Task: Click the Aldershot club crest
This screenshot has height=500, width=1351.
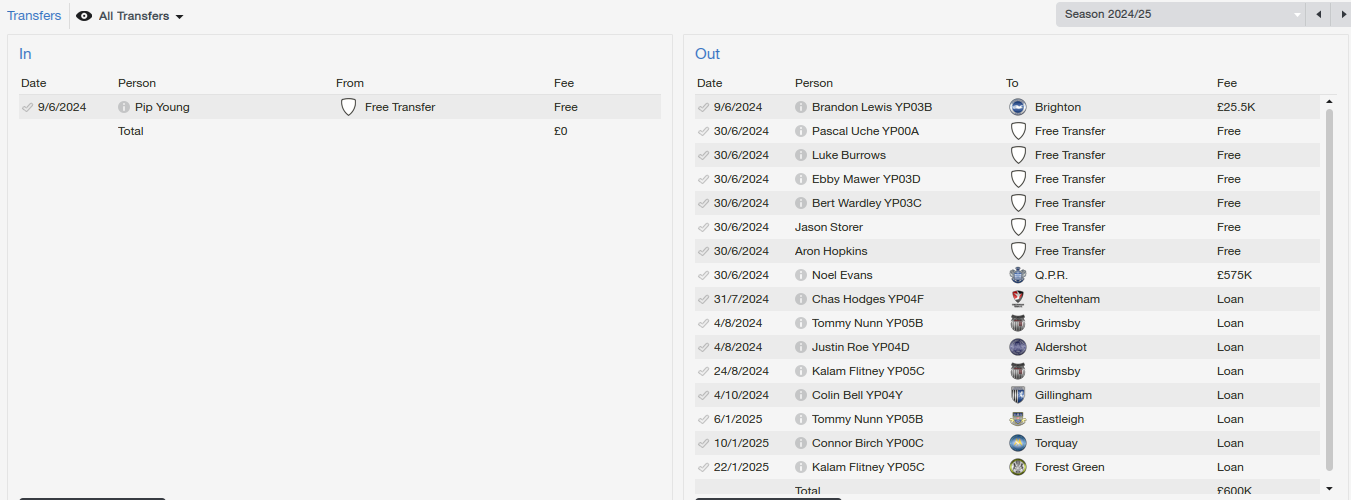Action: [1018, 347]
